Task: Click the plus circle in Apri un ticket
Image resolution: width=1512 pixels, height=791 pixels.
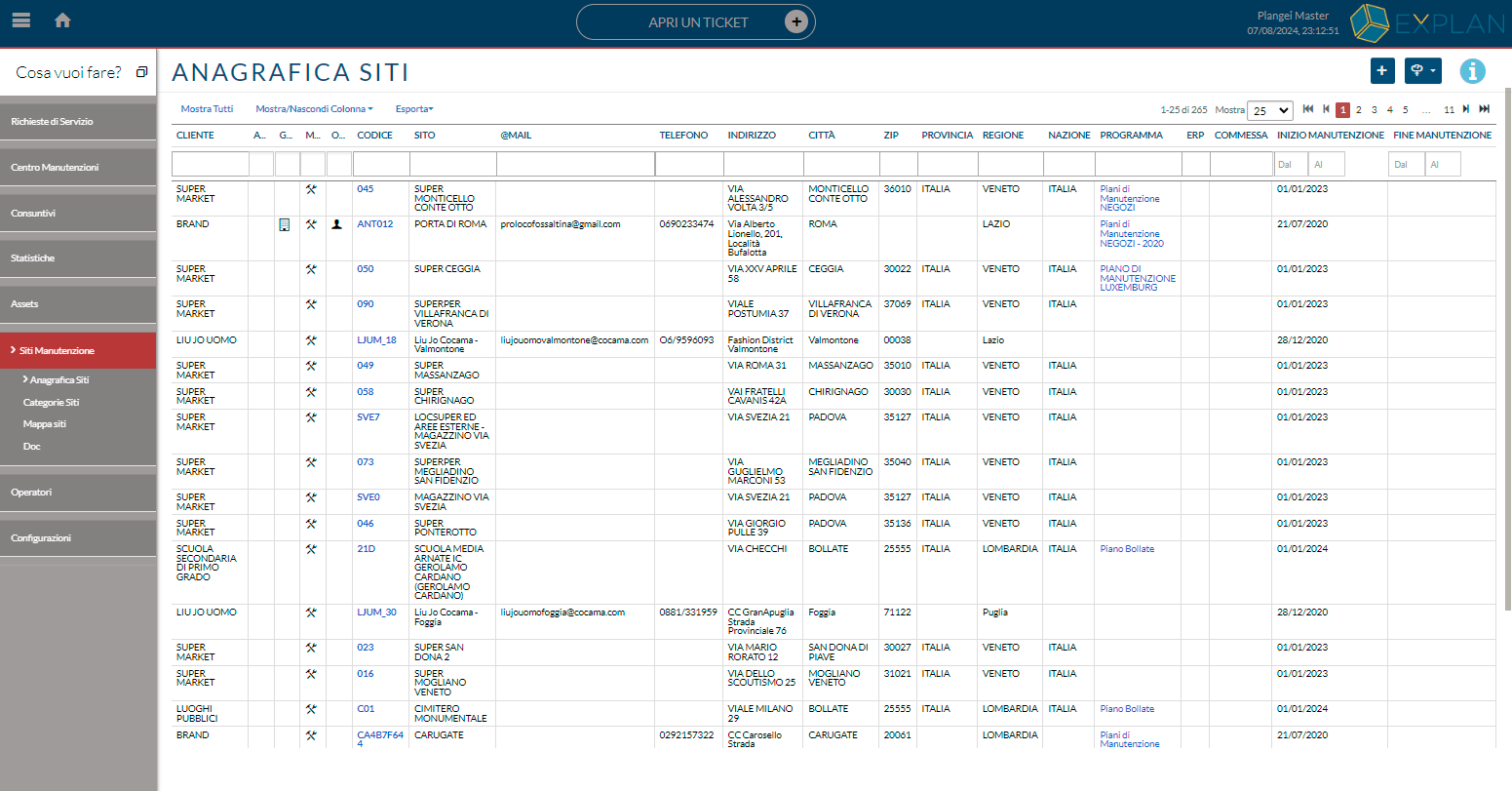Action: tap(796, 22)
